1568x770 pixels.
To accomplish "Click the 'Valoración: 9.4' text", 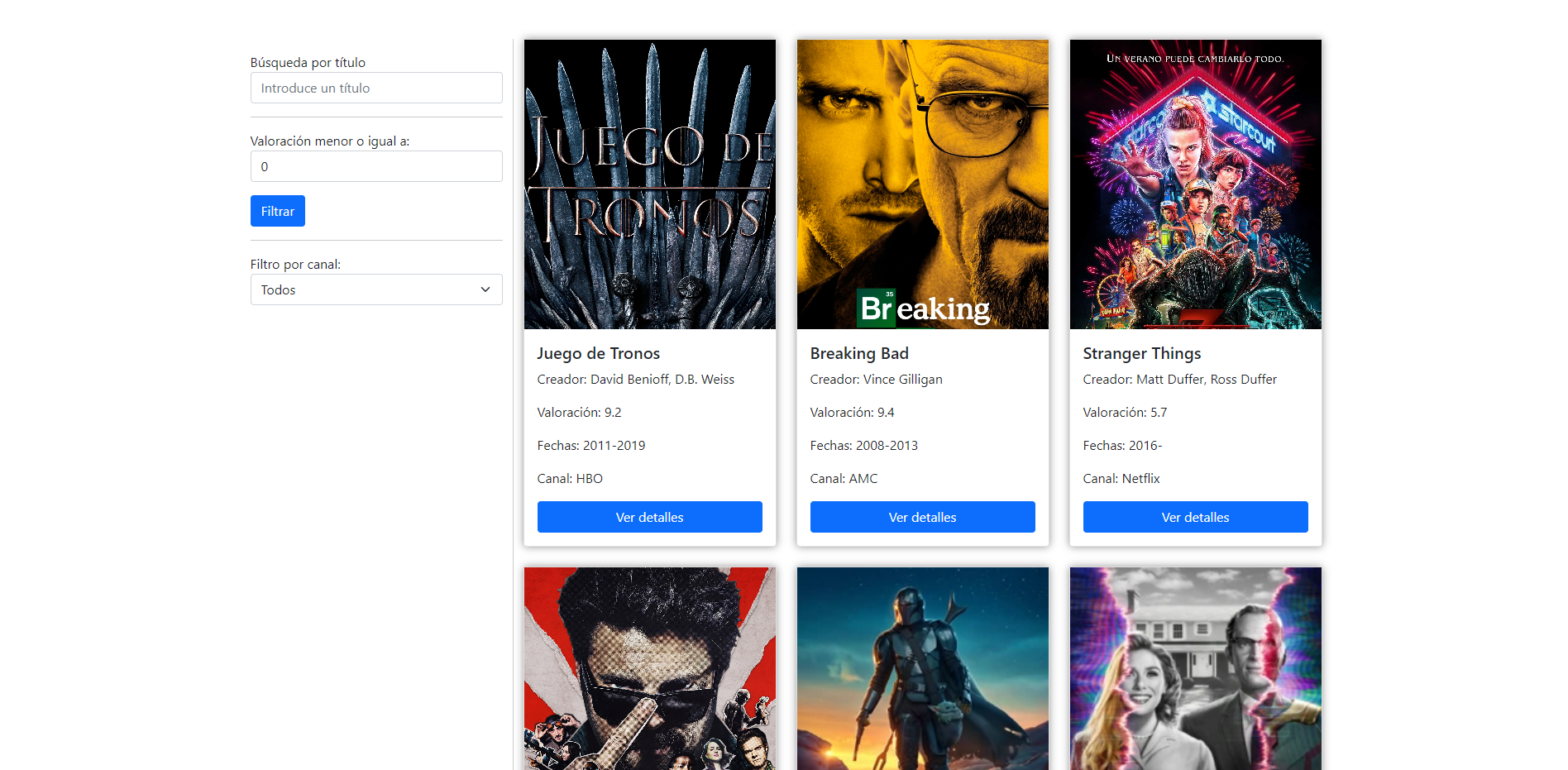I will point(852,412).
